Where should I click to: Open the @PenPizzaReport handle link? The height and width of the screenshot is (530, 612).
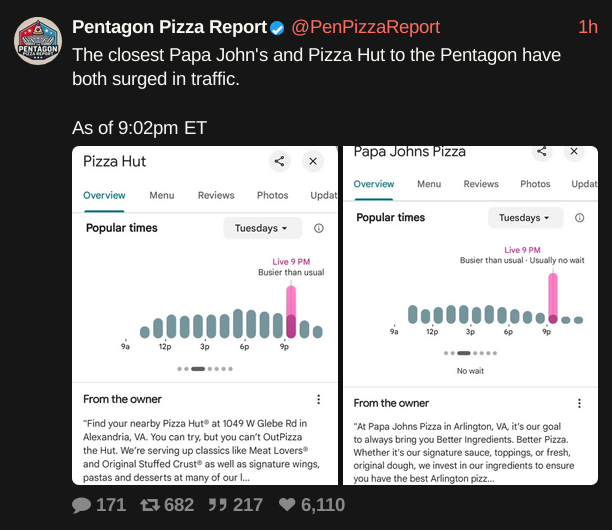click(365, 27)
